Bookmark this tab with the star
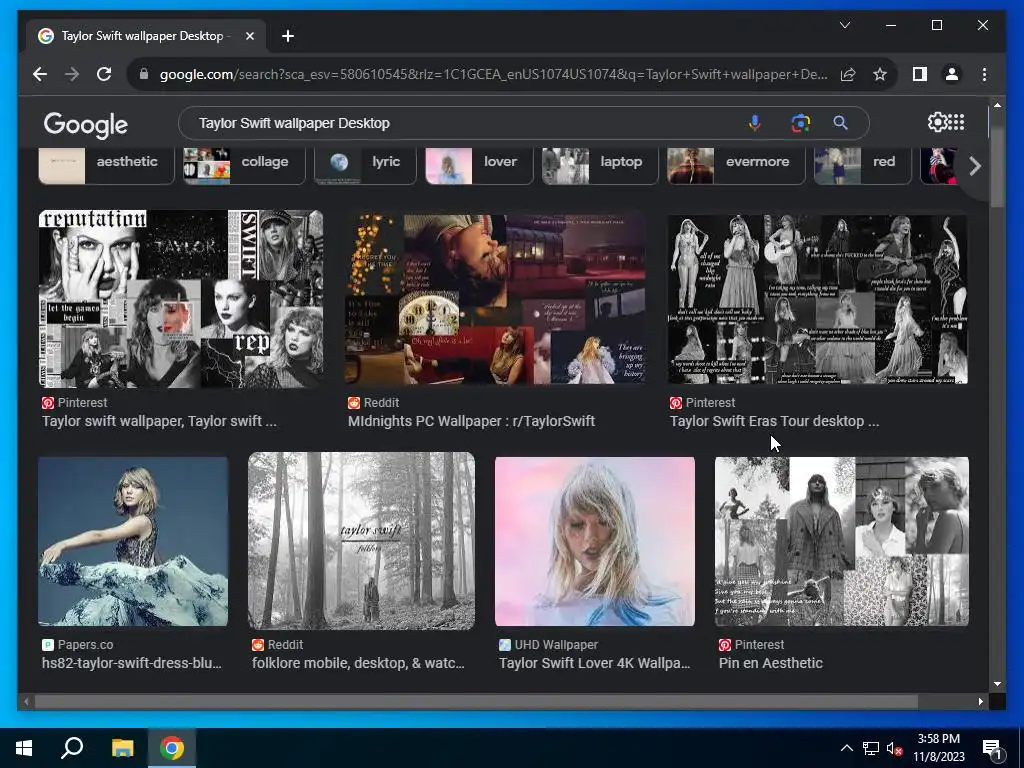The image size is (1024, 768). [880, 74]
